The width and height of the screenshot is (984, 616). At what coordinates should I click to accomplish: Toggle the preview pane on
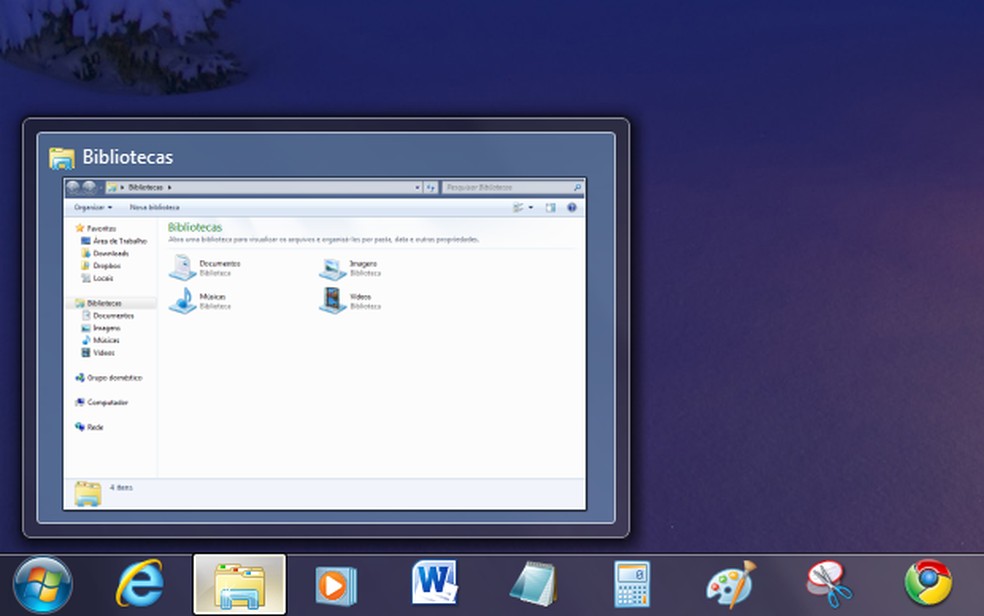pyautogui.click(x=550, y=207)
